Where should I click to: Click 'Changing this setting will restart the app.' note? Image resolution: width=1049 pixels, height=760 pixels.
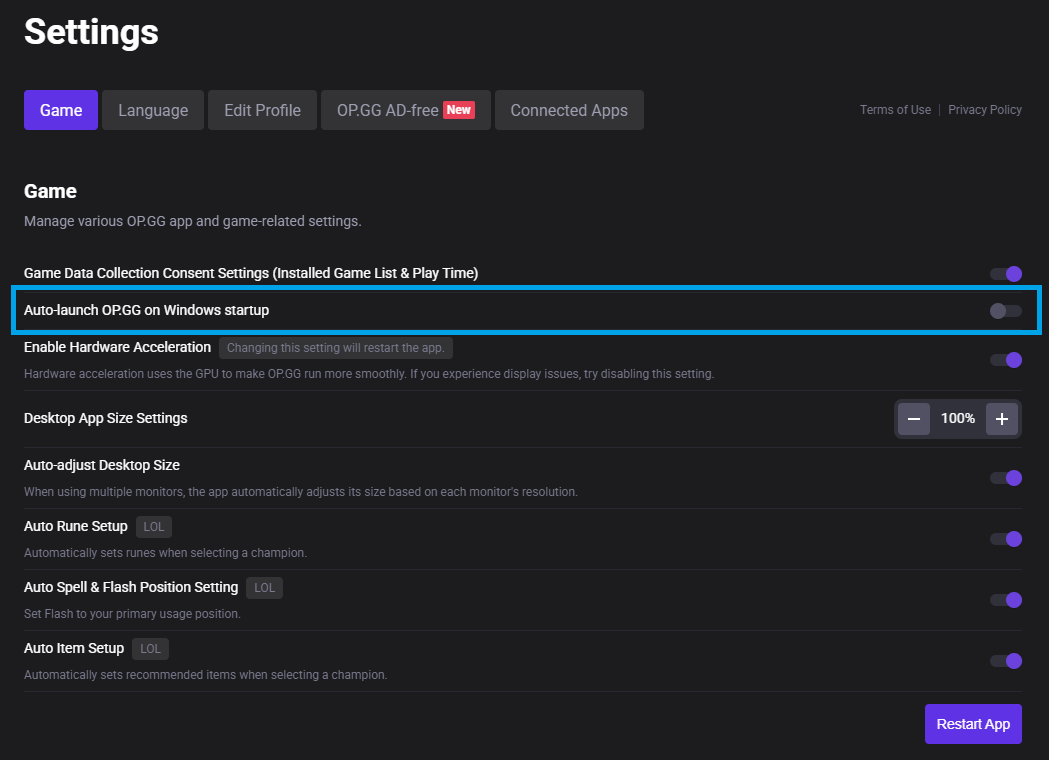tap(336, 348)
